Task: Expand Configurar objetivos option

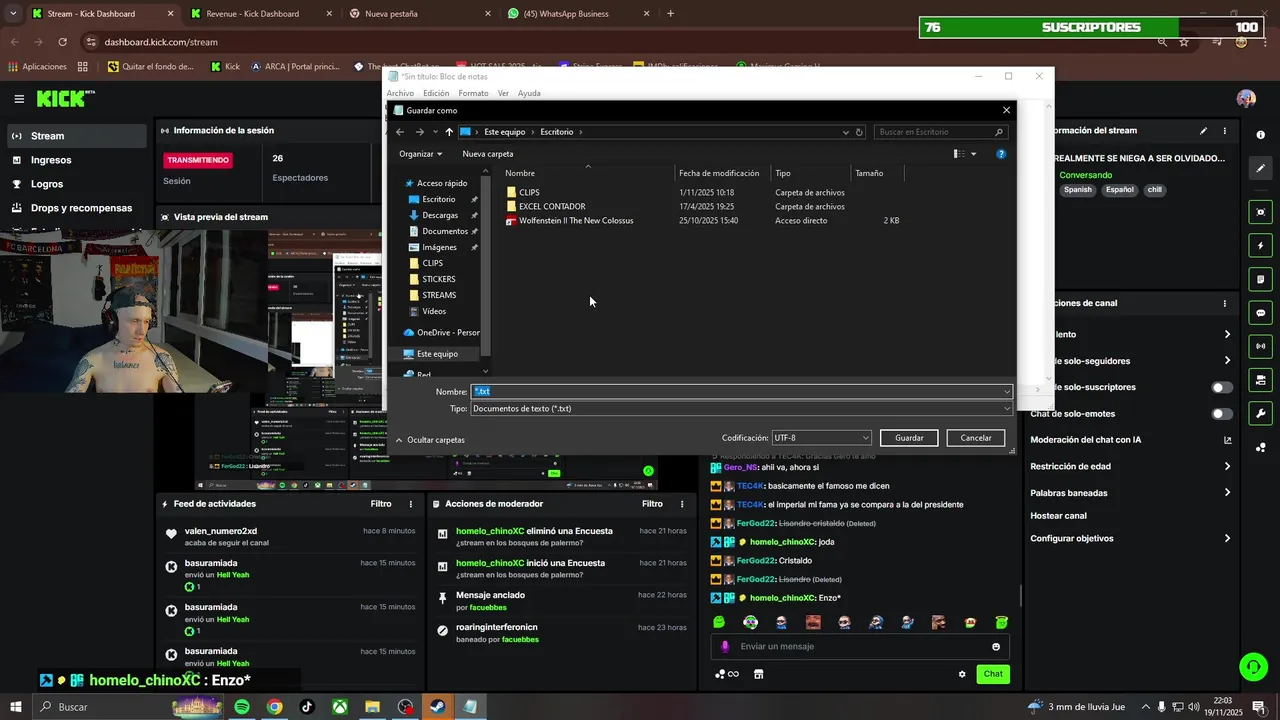Action: coord(1130,538)
